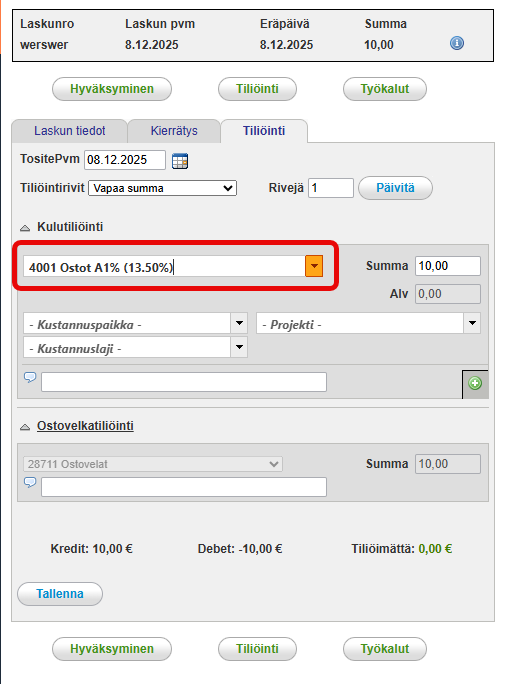Click the top Työkalut button

(385, 89)
